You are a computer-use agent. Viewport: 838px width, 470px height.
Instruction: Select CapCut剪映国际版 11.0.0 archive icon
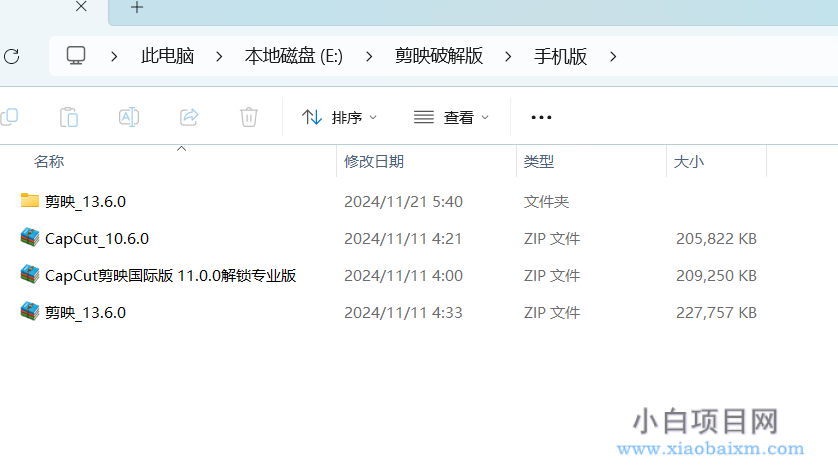pyautogui.click(x=30, y=274)
